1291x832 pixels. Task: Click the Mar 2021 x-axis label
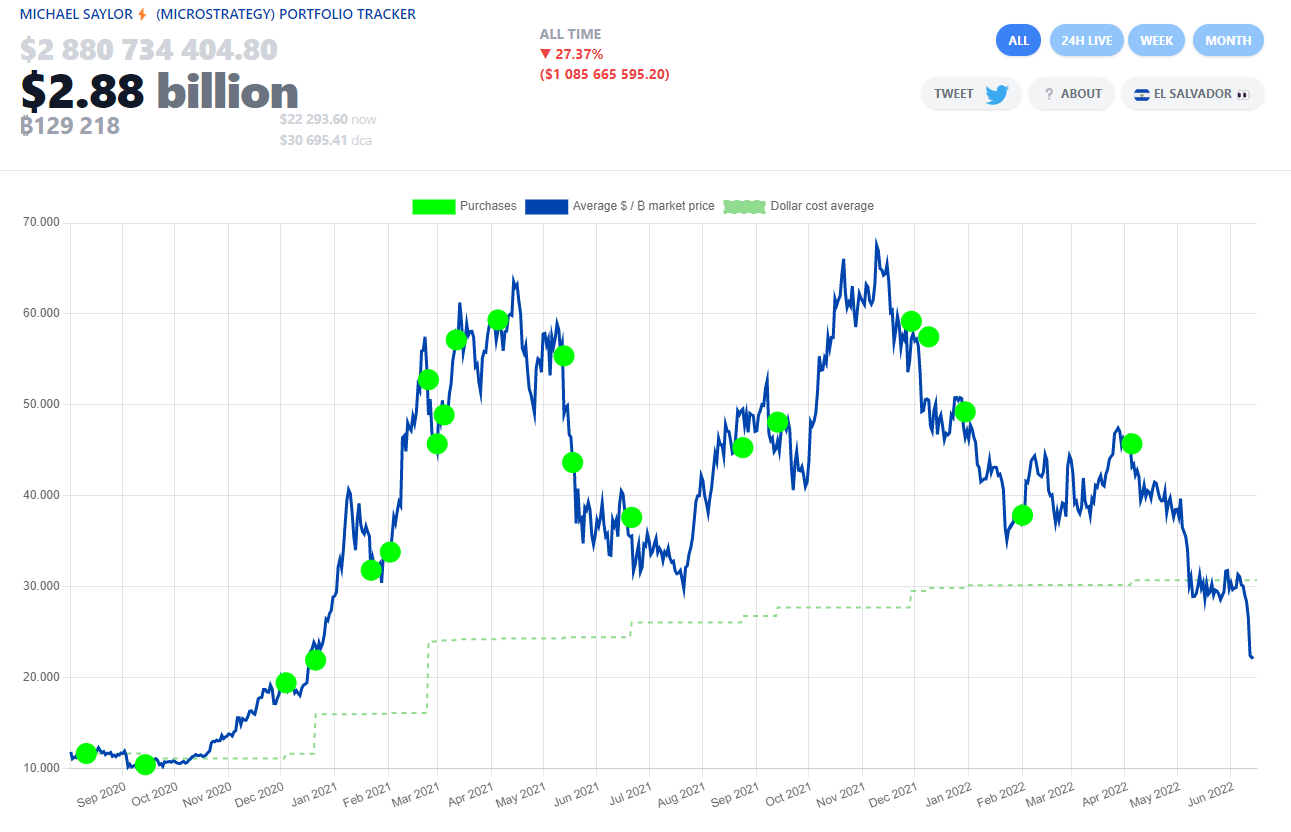(x=414, y=794)
